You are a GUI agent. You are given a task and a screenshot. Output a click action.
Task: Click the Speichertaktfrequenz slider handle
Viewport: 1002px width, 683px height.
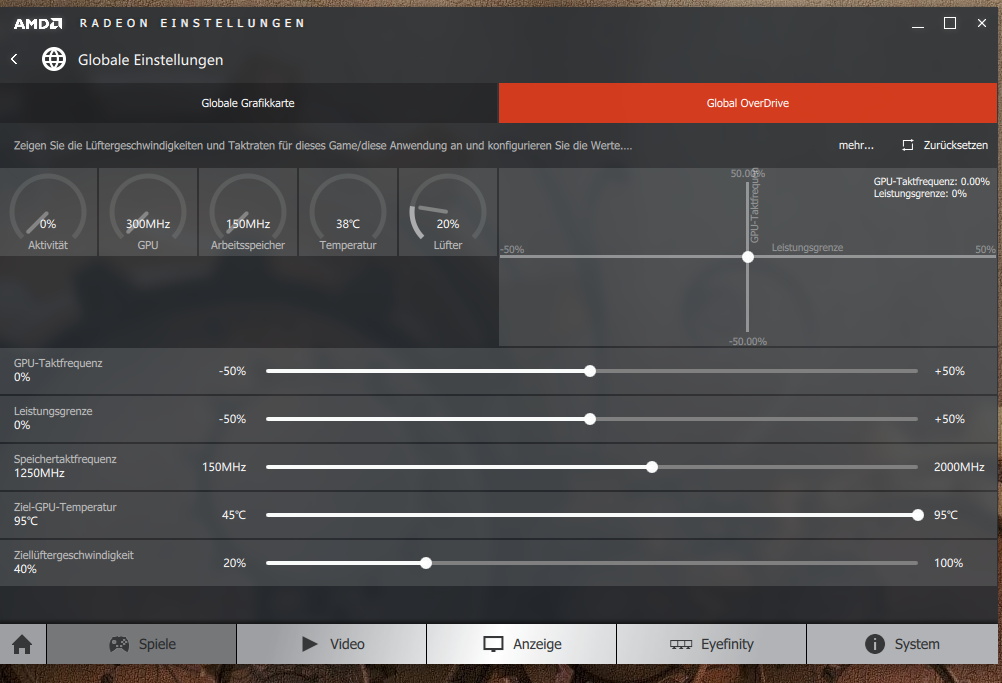(x=652, y=467)
